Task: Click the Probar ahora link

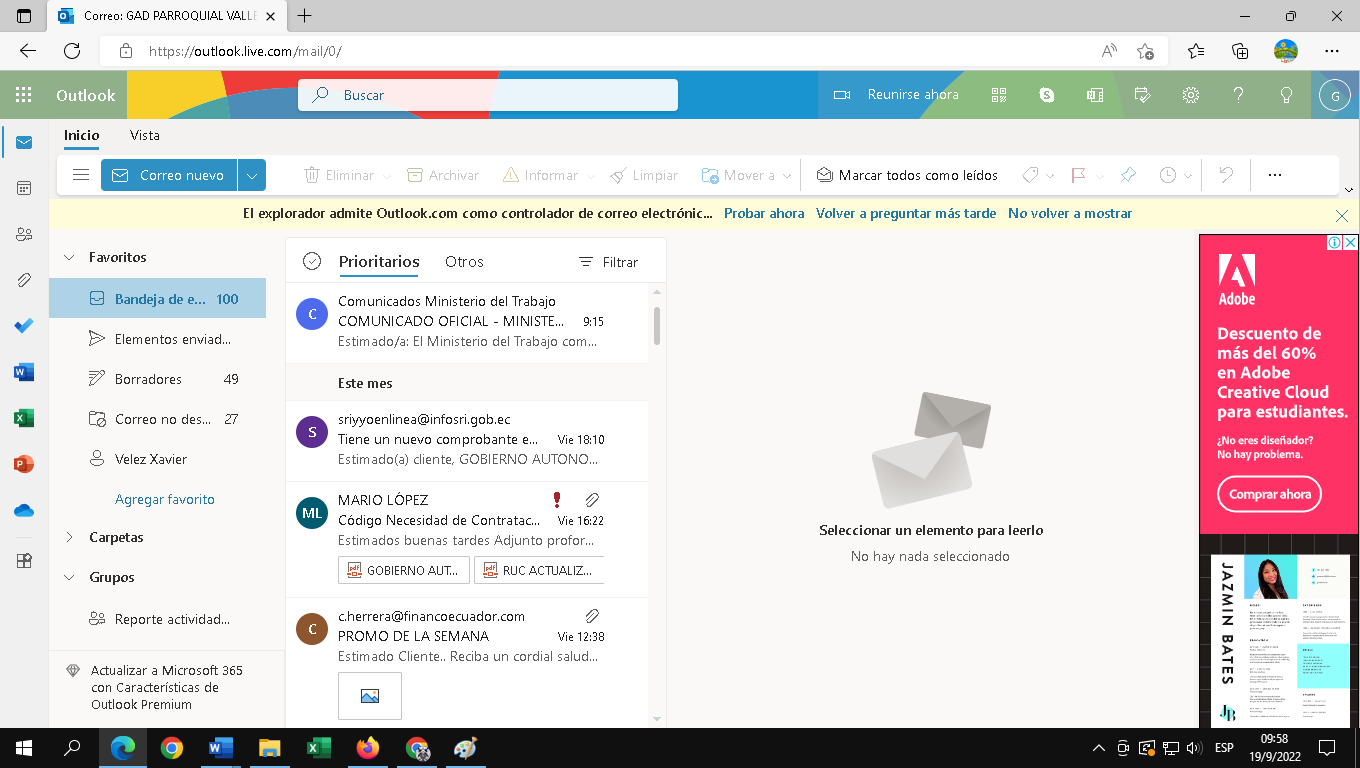Action: pyautogui.click(x=764, y=213)
